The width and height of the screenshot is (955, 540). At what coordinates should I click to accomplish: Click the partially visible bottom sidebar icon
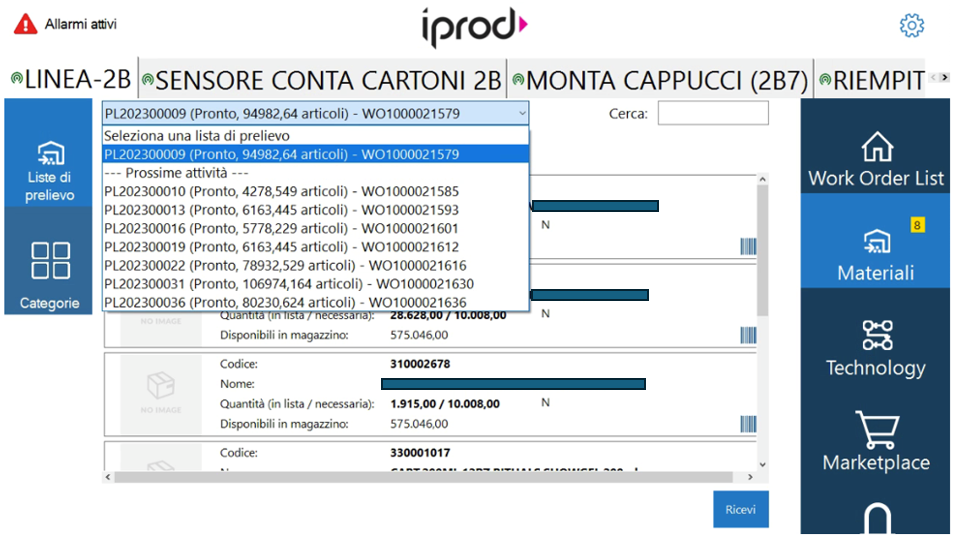click(x=877, y=518)
